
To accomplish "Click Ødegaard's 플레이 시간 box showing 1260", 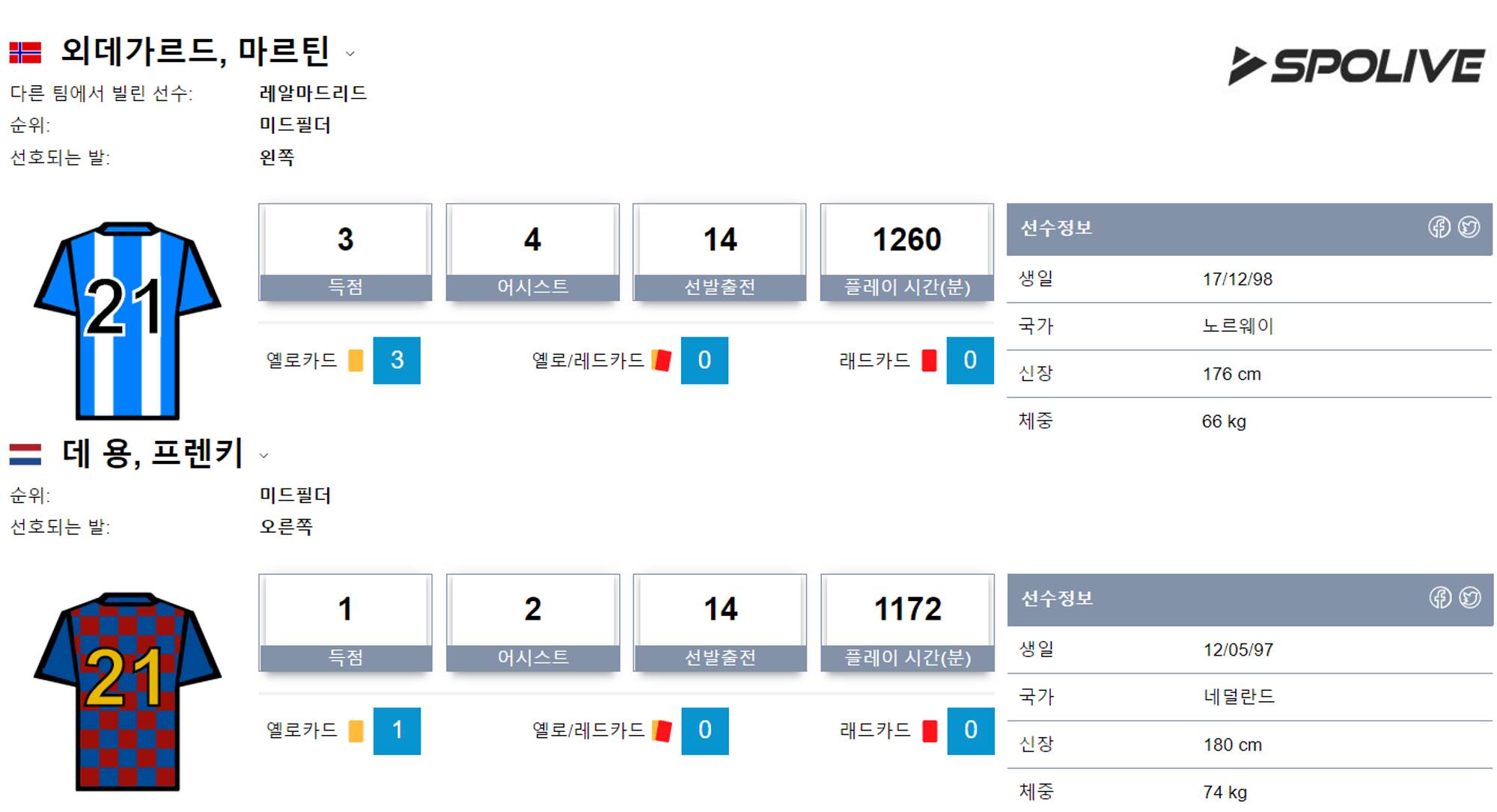I will tap(906, 251).
